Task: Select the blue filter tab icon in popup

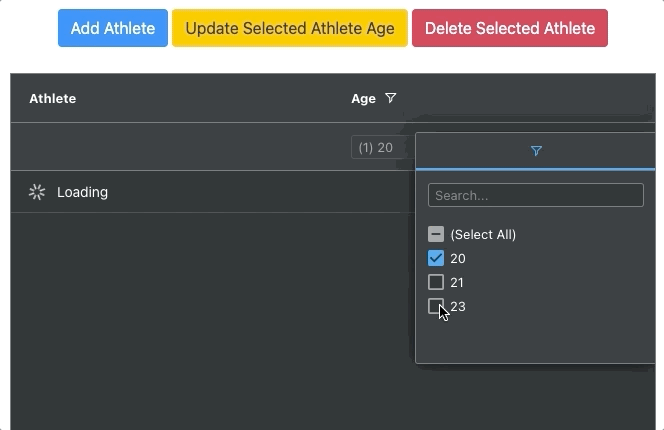Action: pyautogui.click(x=536, y=151)
